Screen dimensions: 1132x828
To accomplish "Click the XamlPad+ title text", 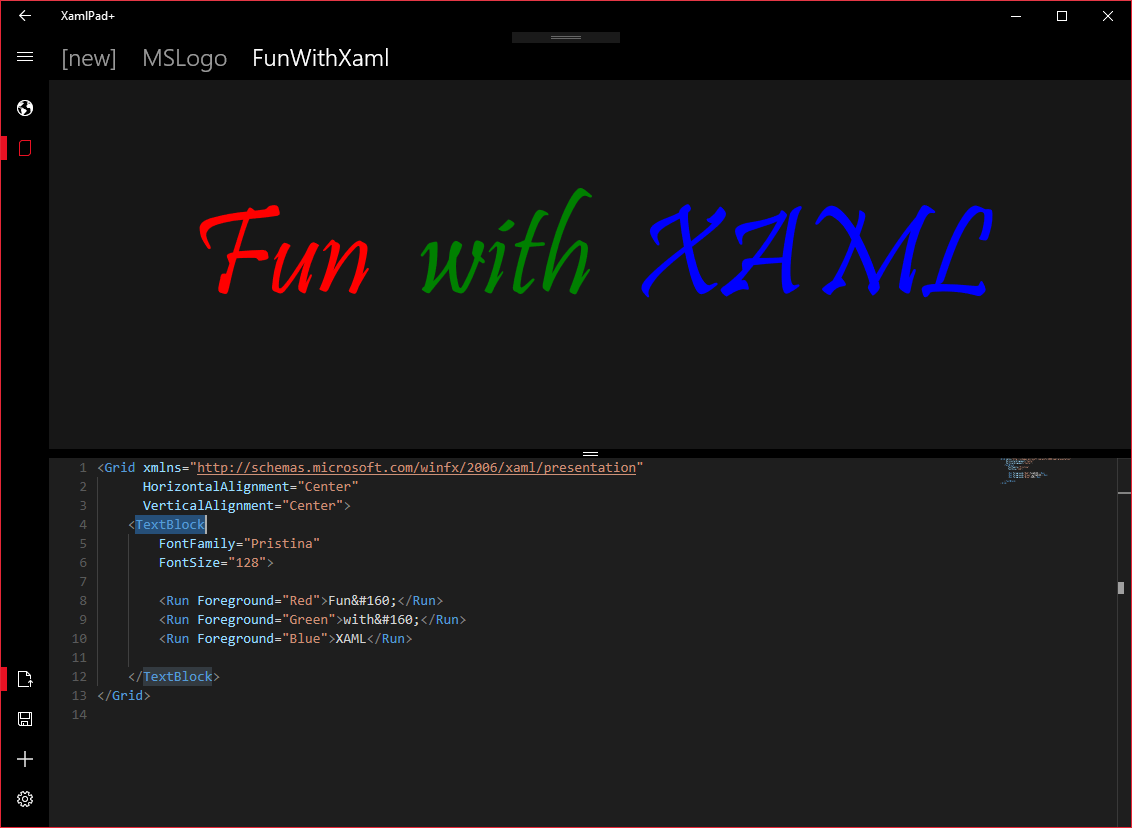I will click(86, 16).
